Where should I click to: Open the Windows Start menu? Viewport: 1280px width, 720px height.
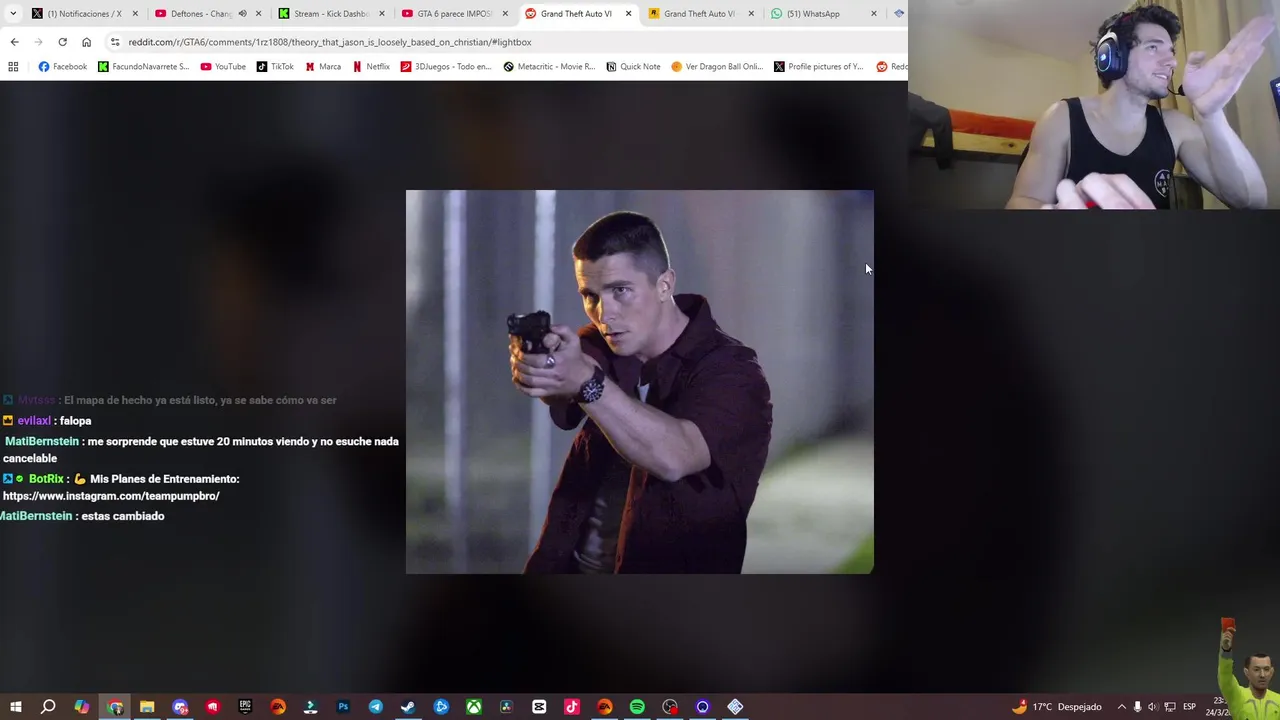pos(15,707)
